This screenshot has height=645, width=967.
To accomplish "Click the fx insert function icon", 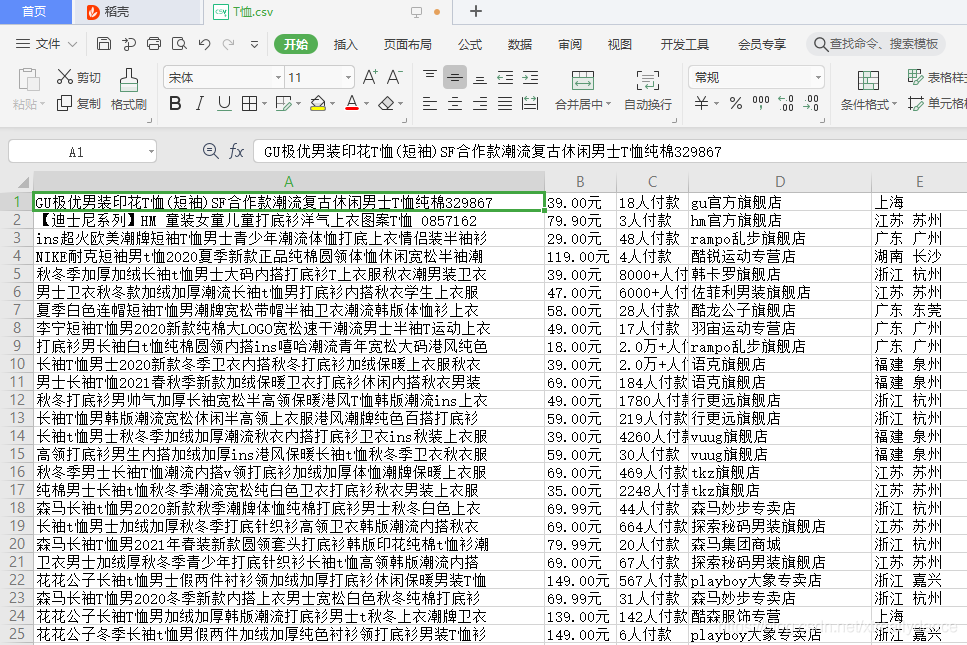I will (x=237, y=151).
